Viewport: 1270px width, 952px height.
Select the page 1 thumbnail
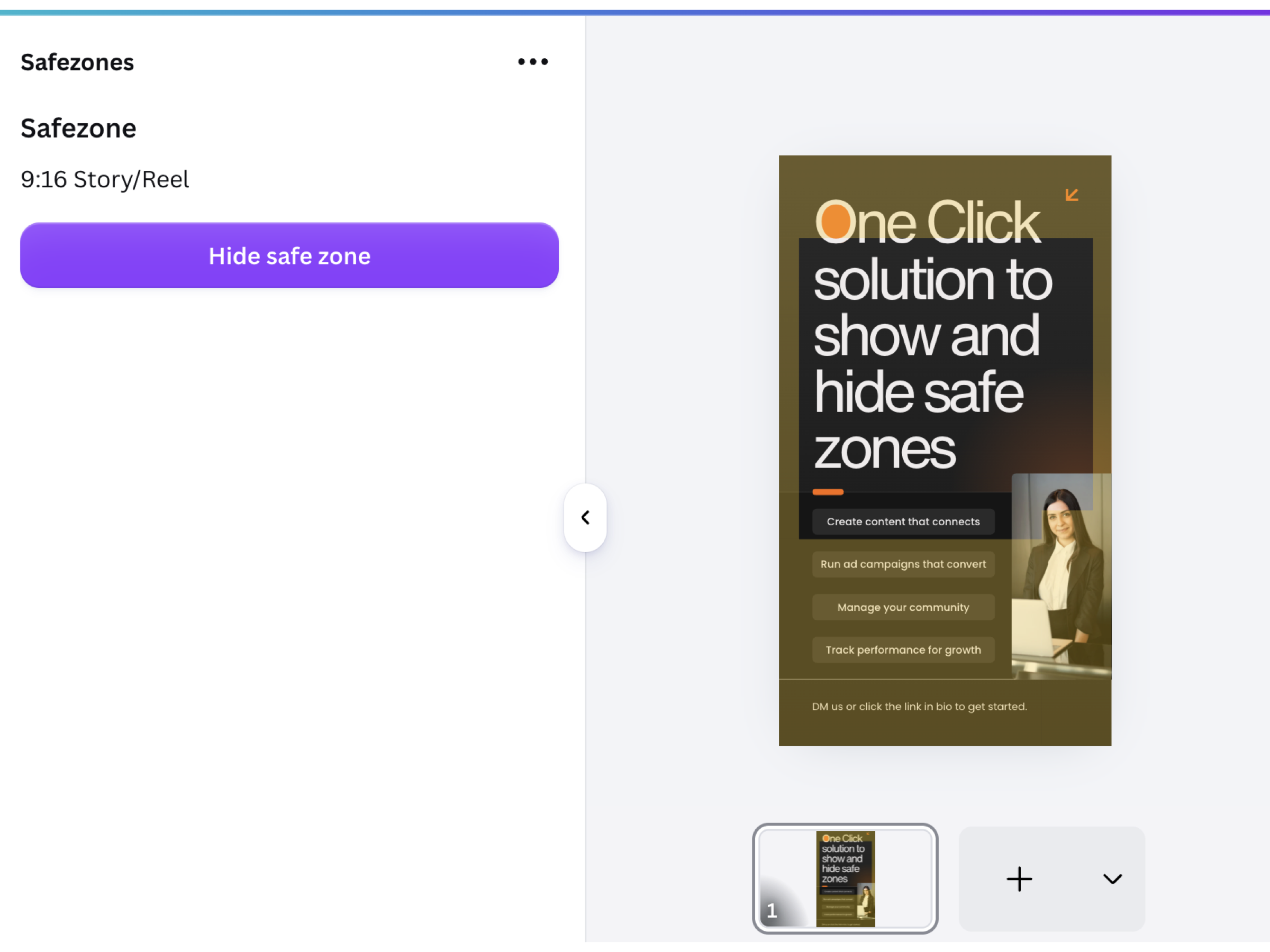(845, 878)
